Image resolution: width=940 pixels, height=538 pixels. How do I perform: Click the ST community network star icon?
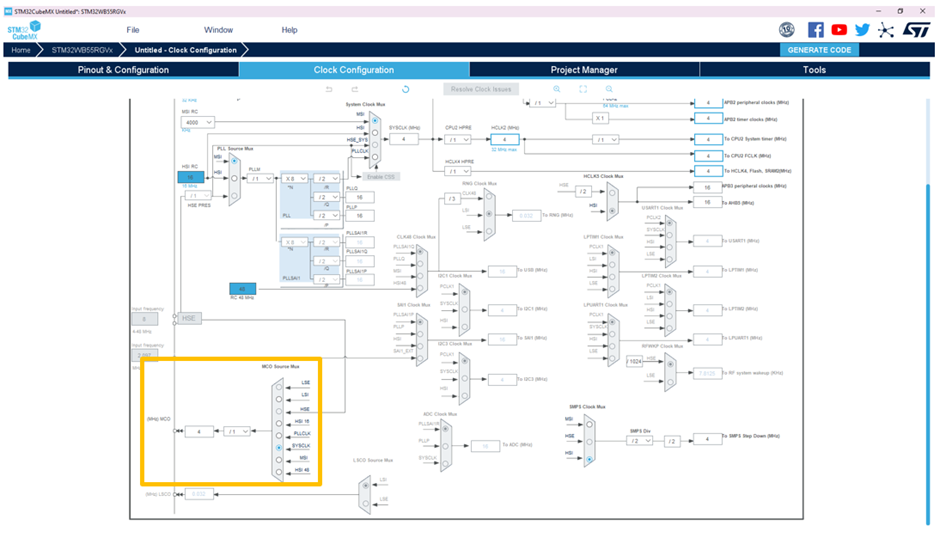pos(885,30)
